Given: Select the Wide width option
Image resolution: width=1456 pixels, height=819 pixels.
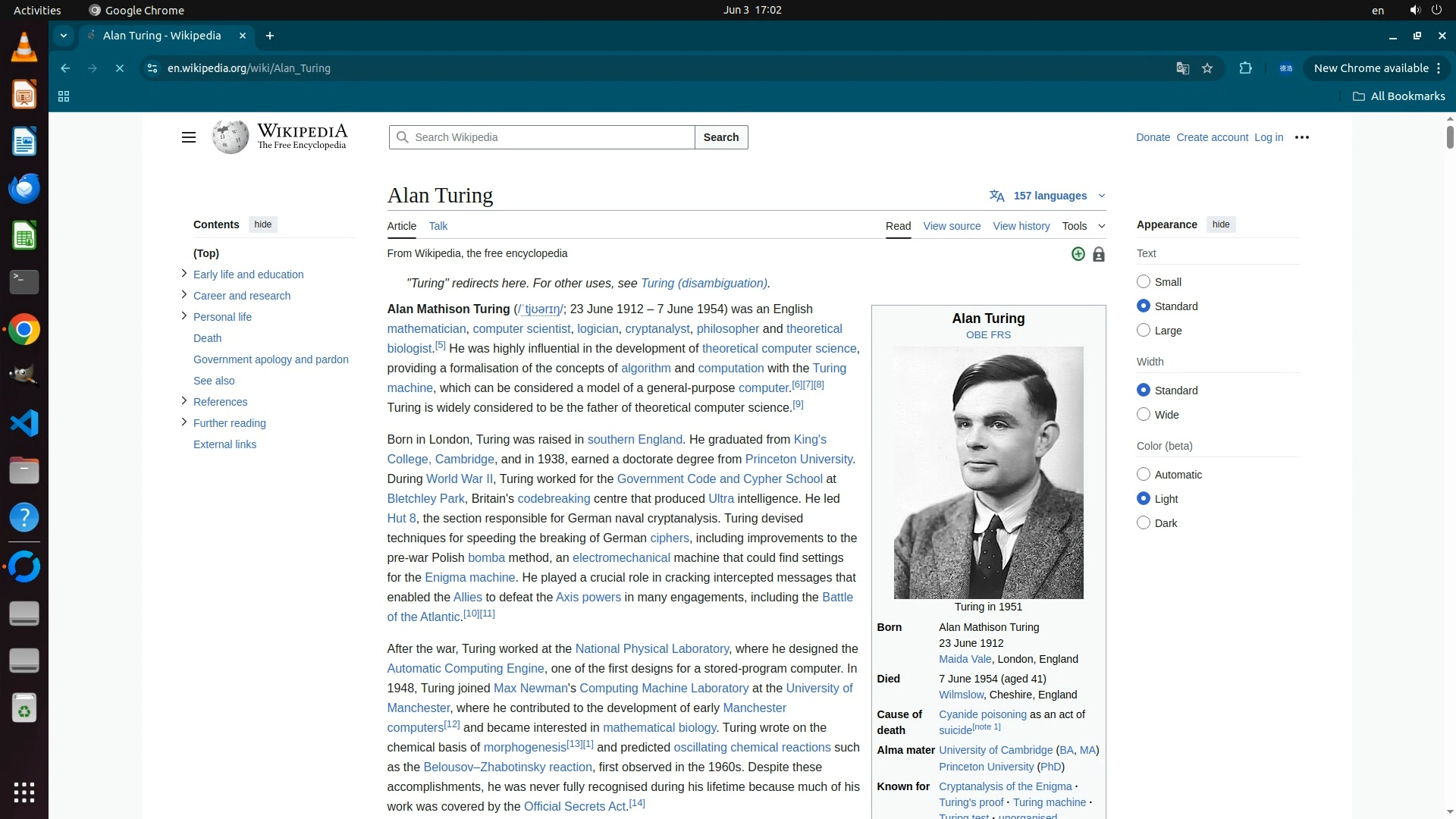Looking at the screenshot, I should point(1144,415).
